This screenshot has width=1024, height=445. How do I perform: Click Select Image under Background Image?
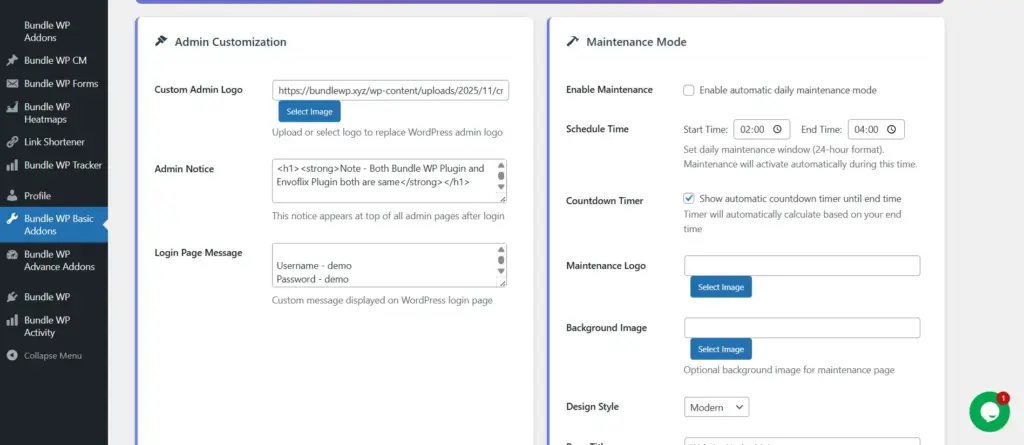coord(721,349)
